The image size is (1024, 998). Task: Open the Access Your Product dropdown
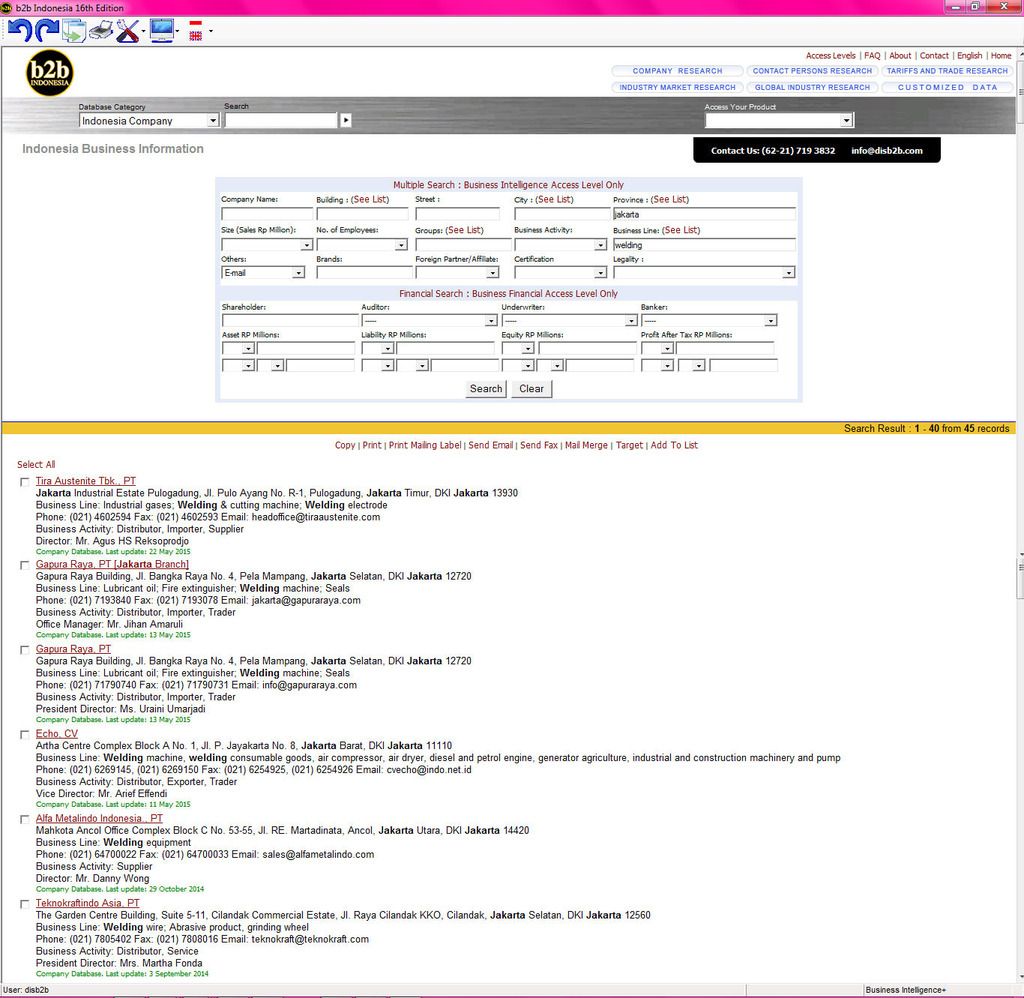point(779,120)
